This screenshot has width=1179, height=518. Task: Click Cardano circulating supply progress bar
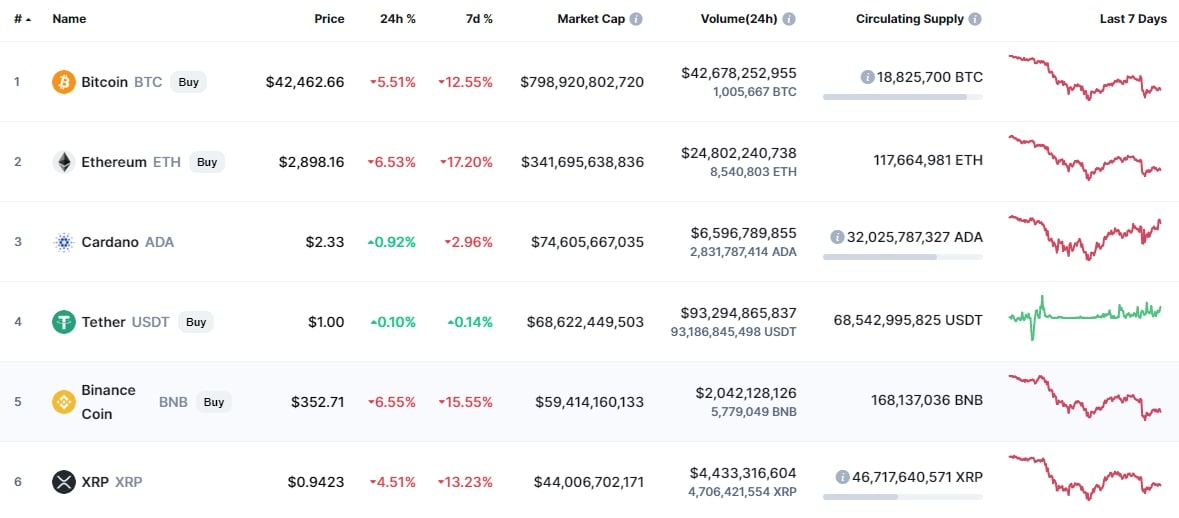click(x=902, y=257)
